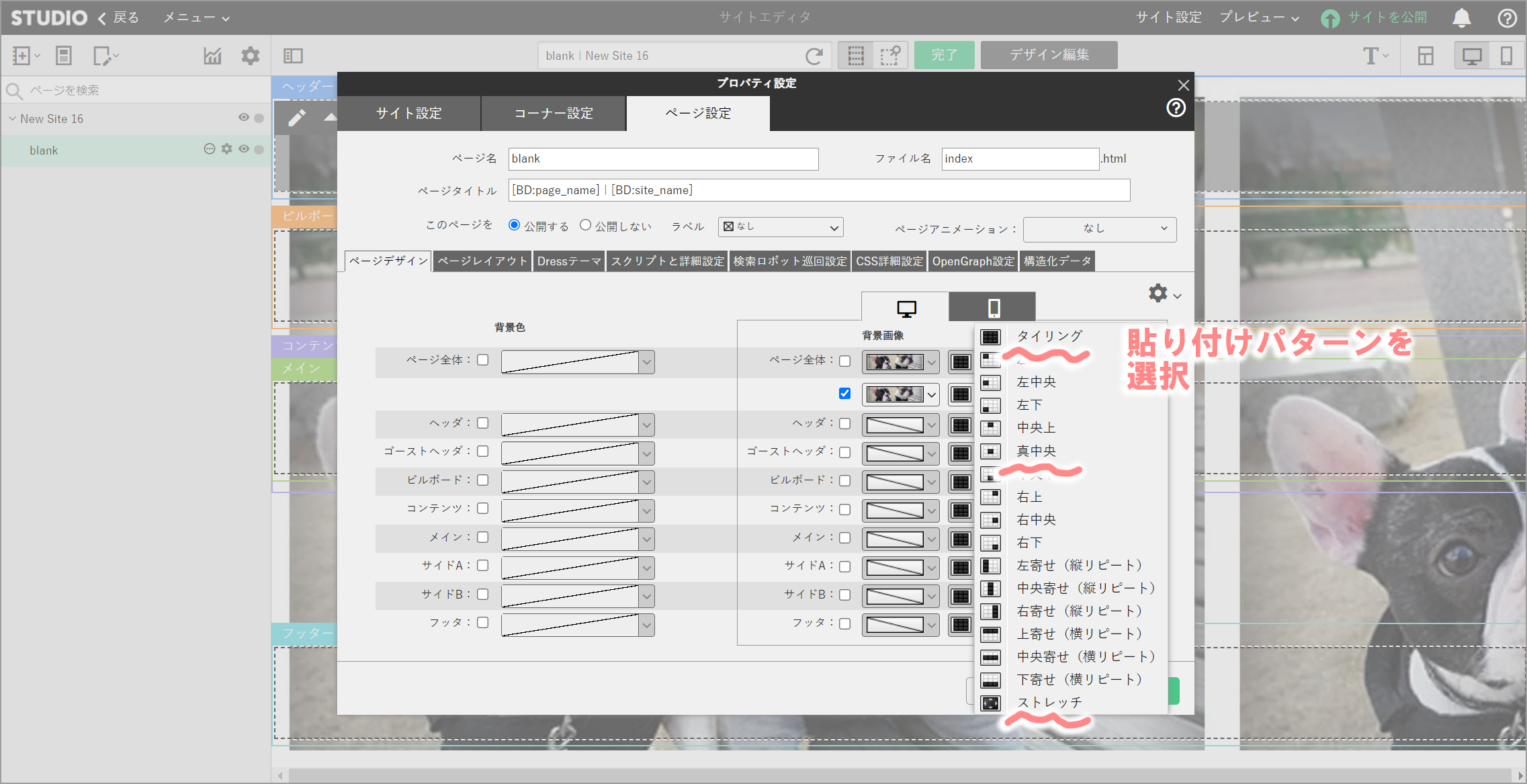Open the site statistics chart icon
Screen dimensions: 1527x784
tap(212, 56)
